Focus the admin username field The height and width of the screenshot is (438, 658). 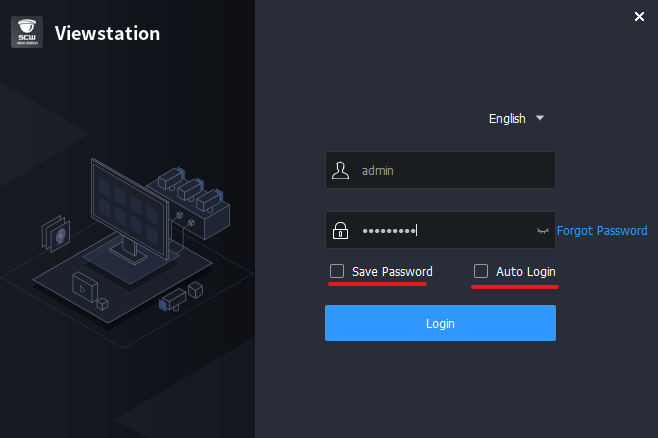point(440,170)
